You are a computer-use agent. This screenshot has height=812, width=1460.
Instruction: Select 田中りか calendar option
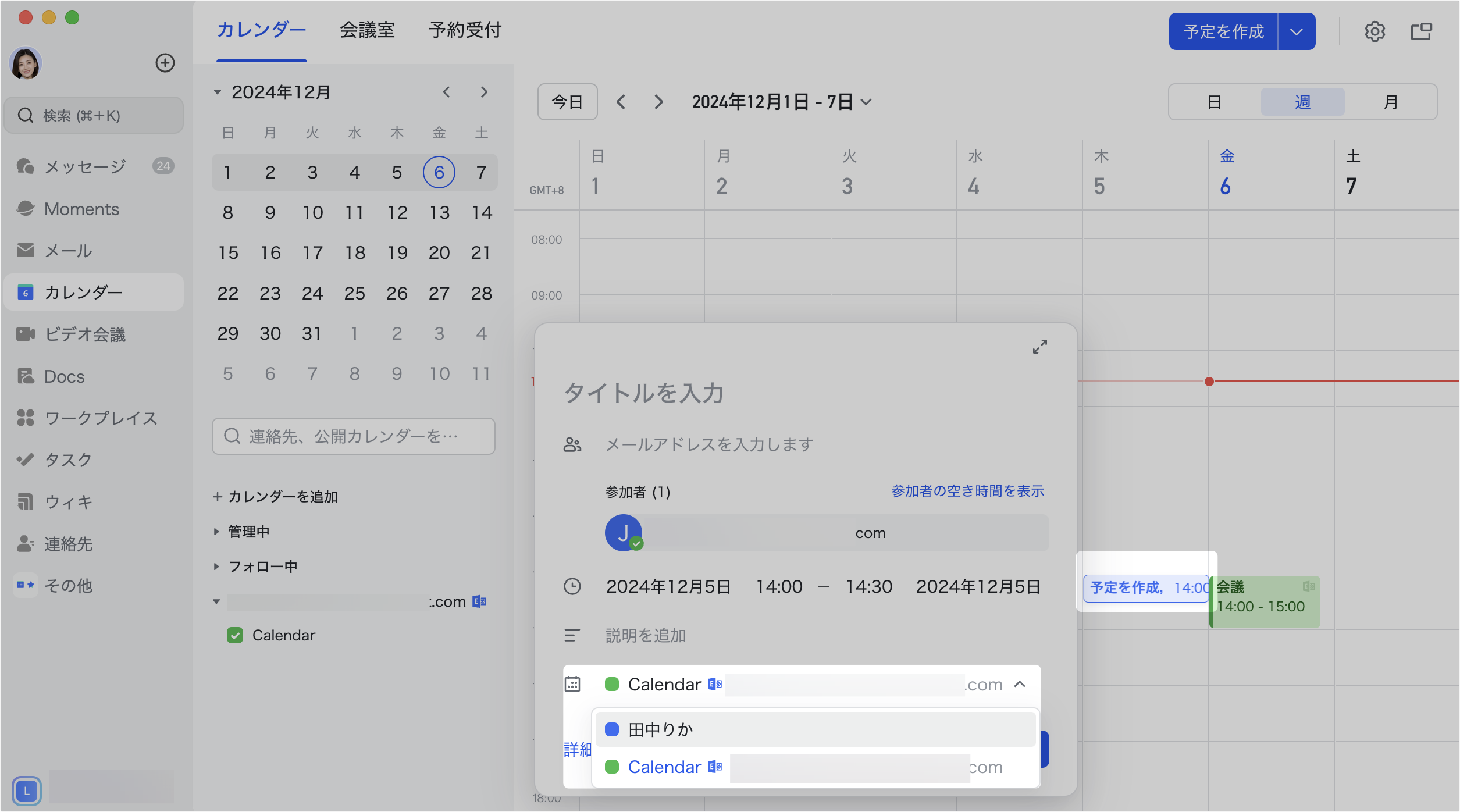click(660, 729)
